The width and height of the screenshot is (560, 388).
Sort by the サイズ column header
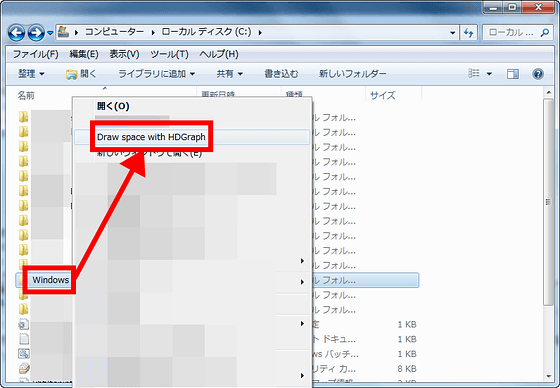(x=382, y=95)
